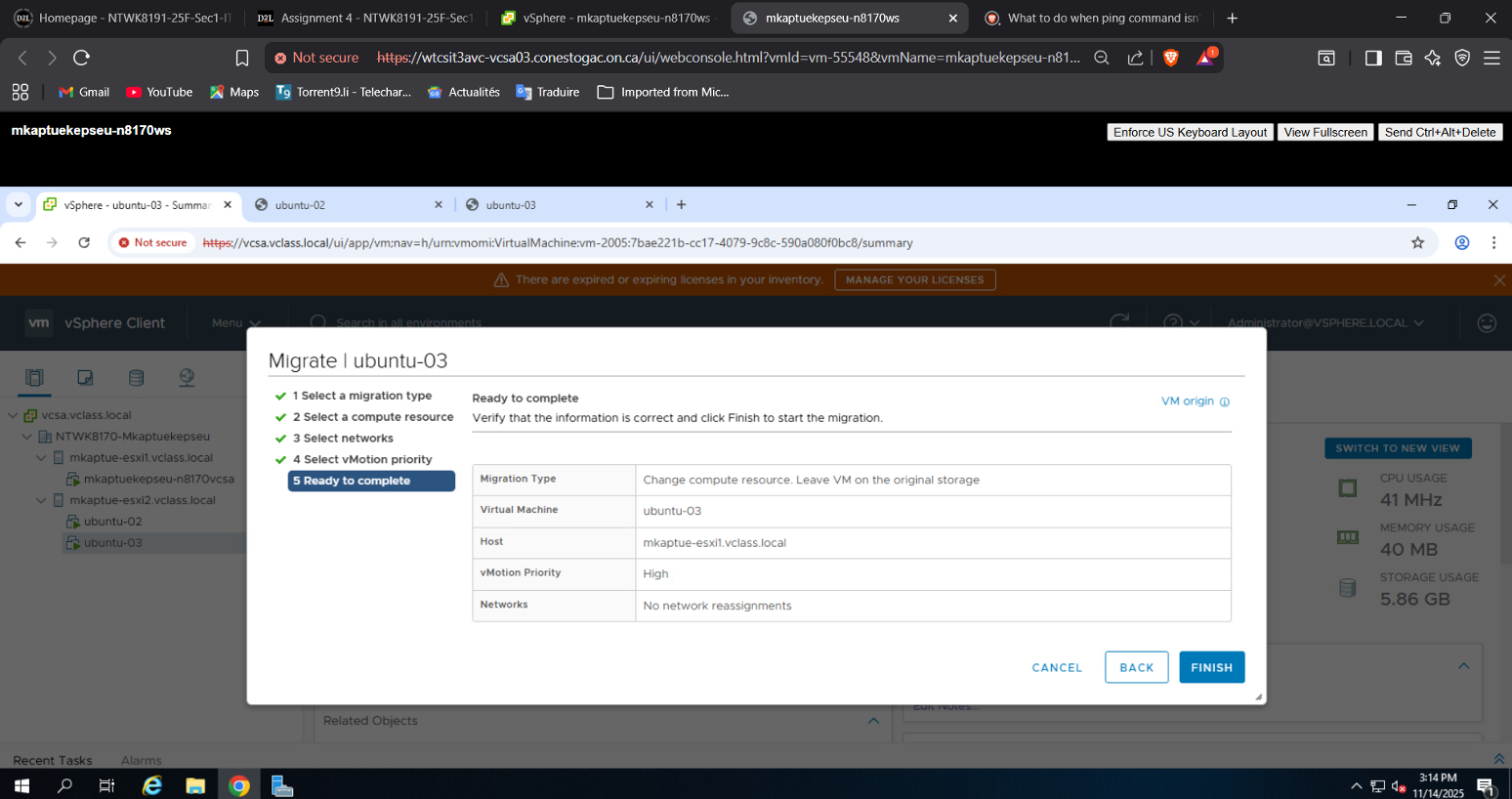Launch Chrome from the Windows taskbar
The height and width of the screenshot is (799, 1512).
[x=239, y=785]
